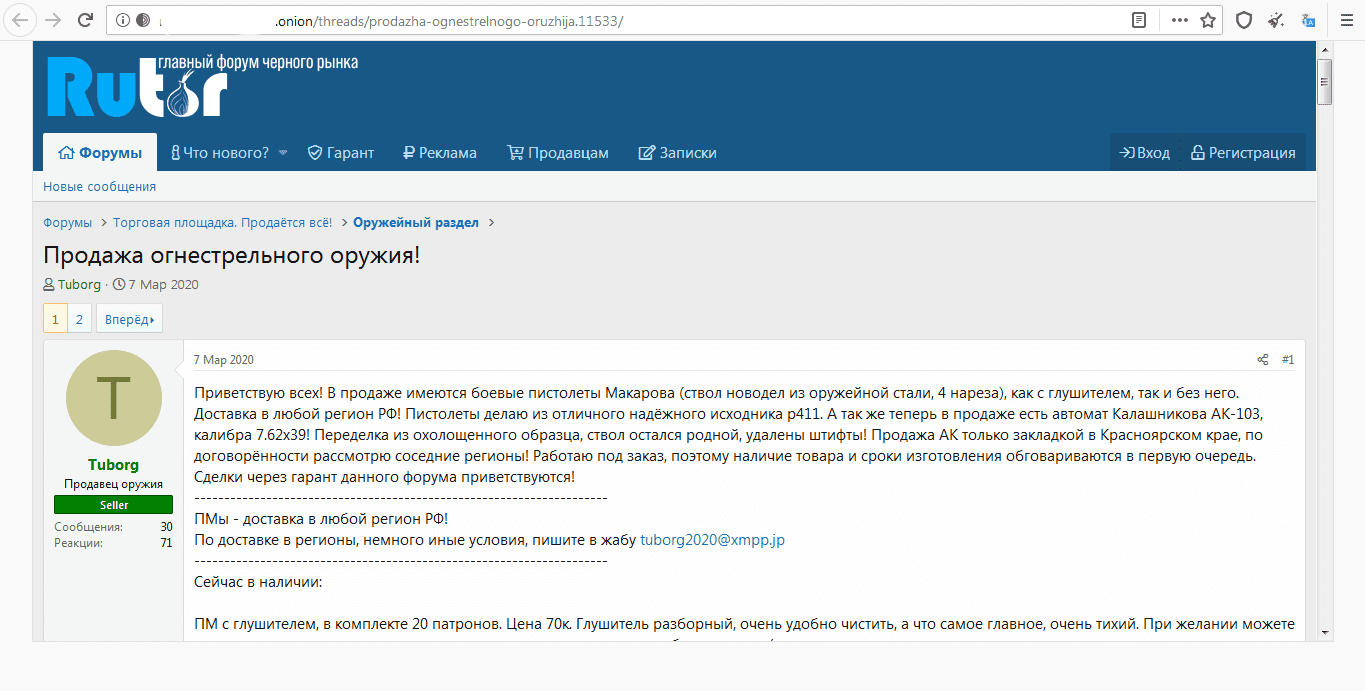Switch to the Форумы tab
The image size is (1365, 691).
tap(100, 153)
